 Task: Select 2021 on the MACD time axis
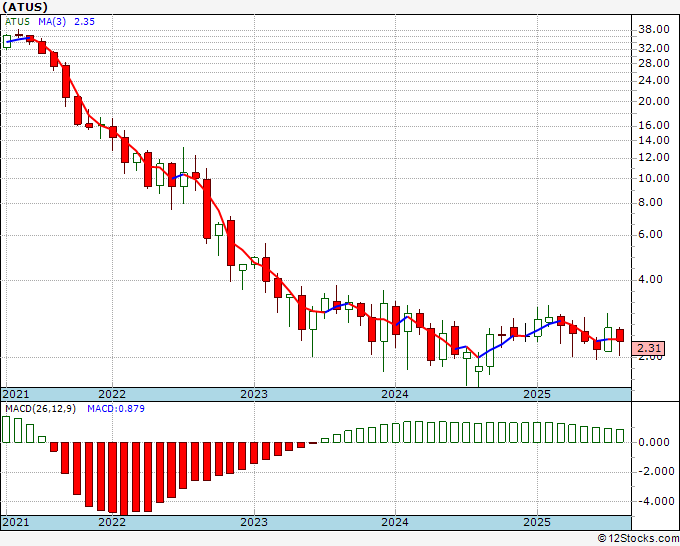[x=16, y=522]
